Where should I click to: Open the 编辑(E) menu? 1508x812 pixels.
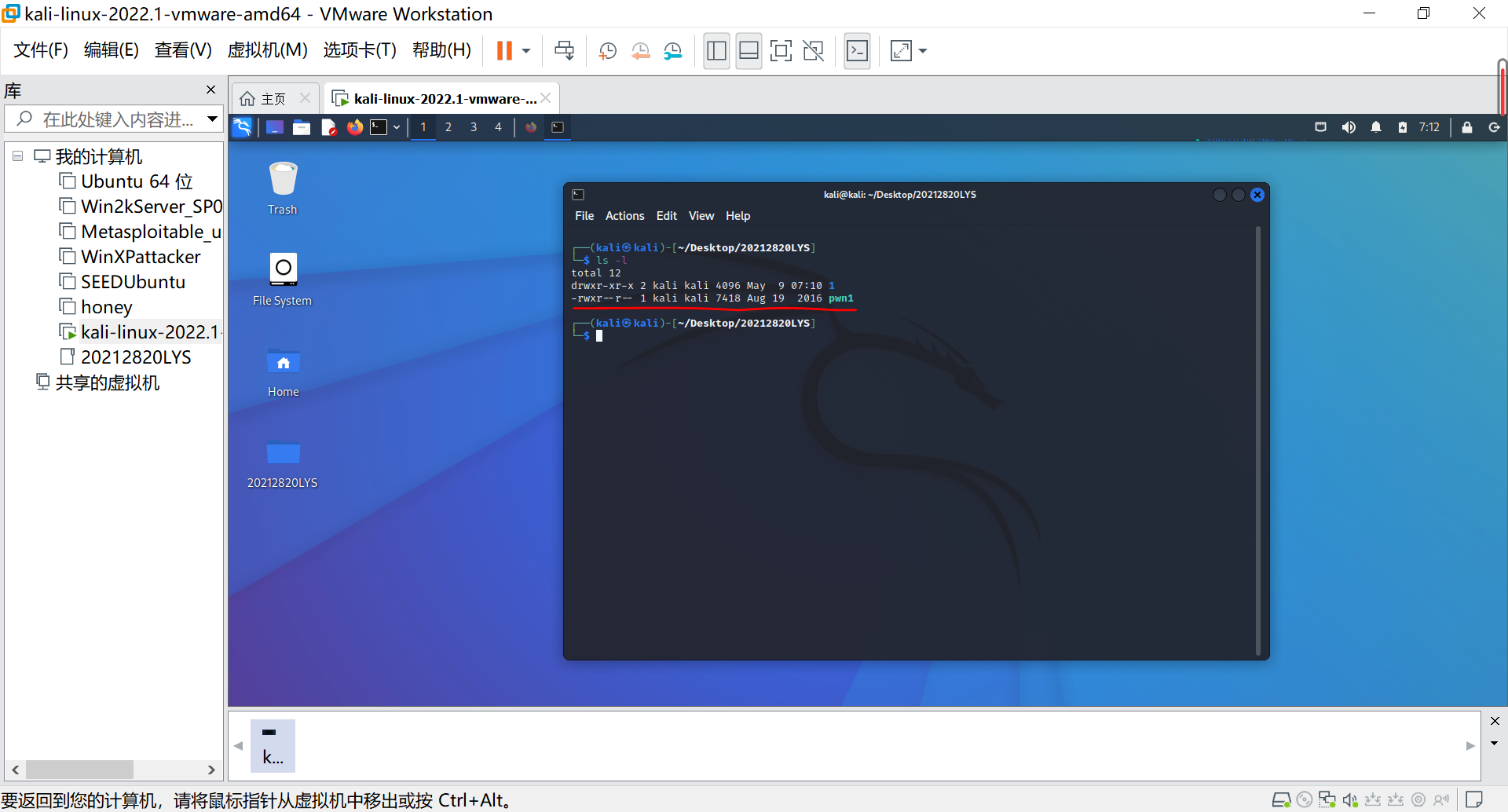112,50
